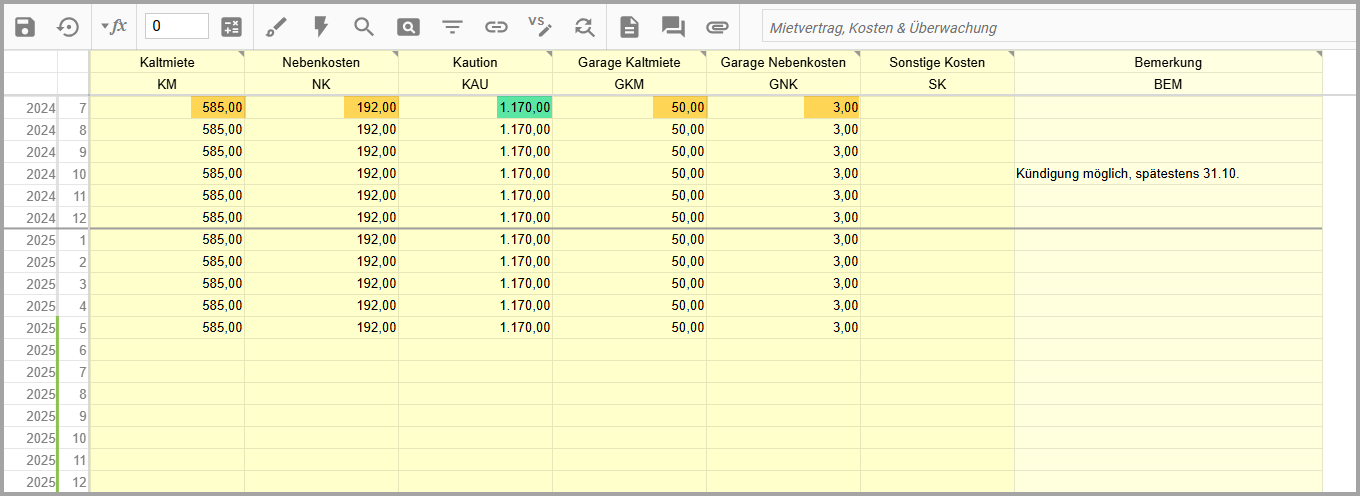Click the numeric value input field
Viewport: 1360px width, 496px height.
click(176, 27)
